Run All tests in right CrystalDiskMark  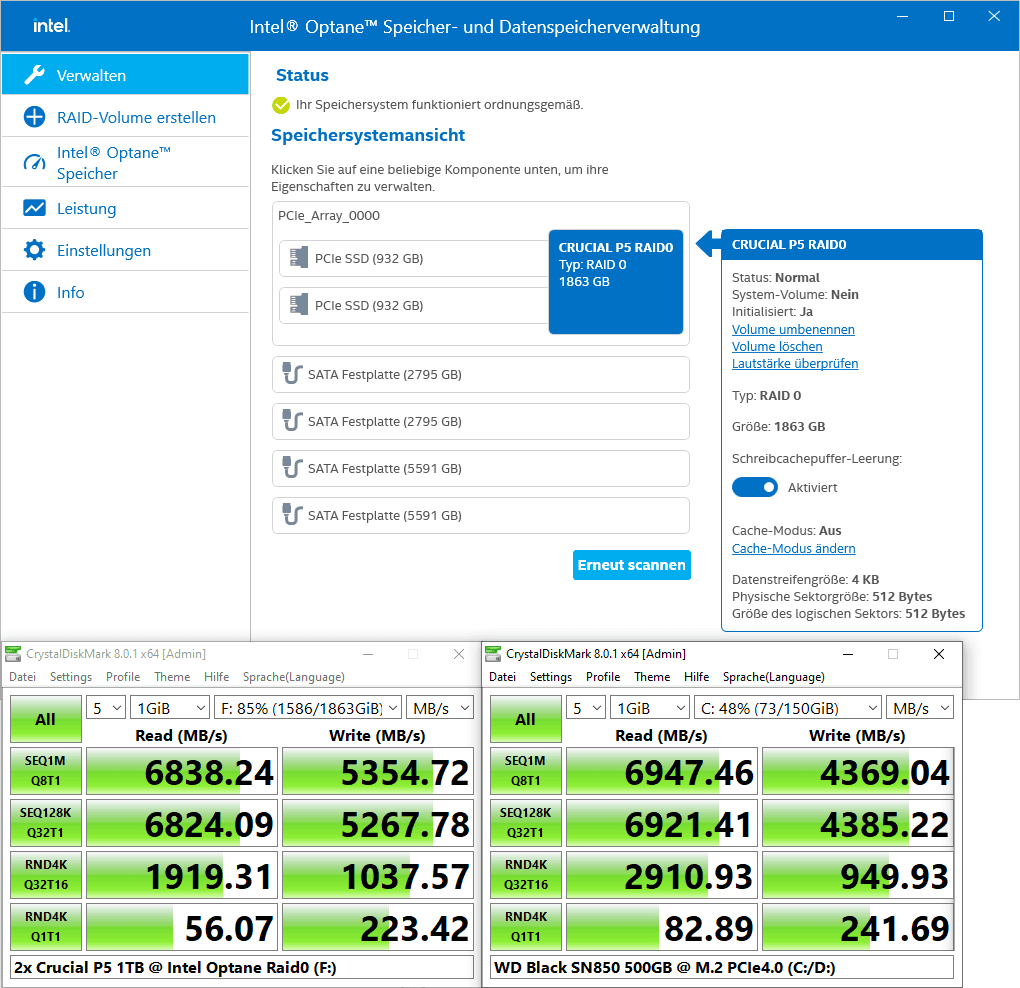(526, 719)
